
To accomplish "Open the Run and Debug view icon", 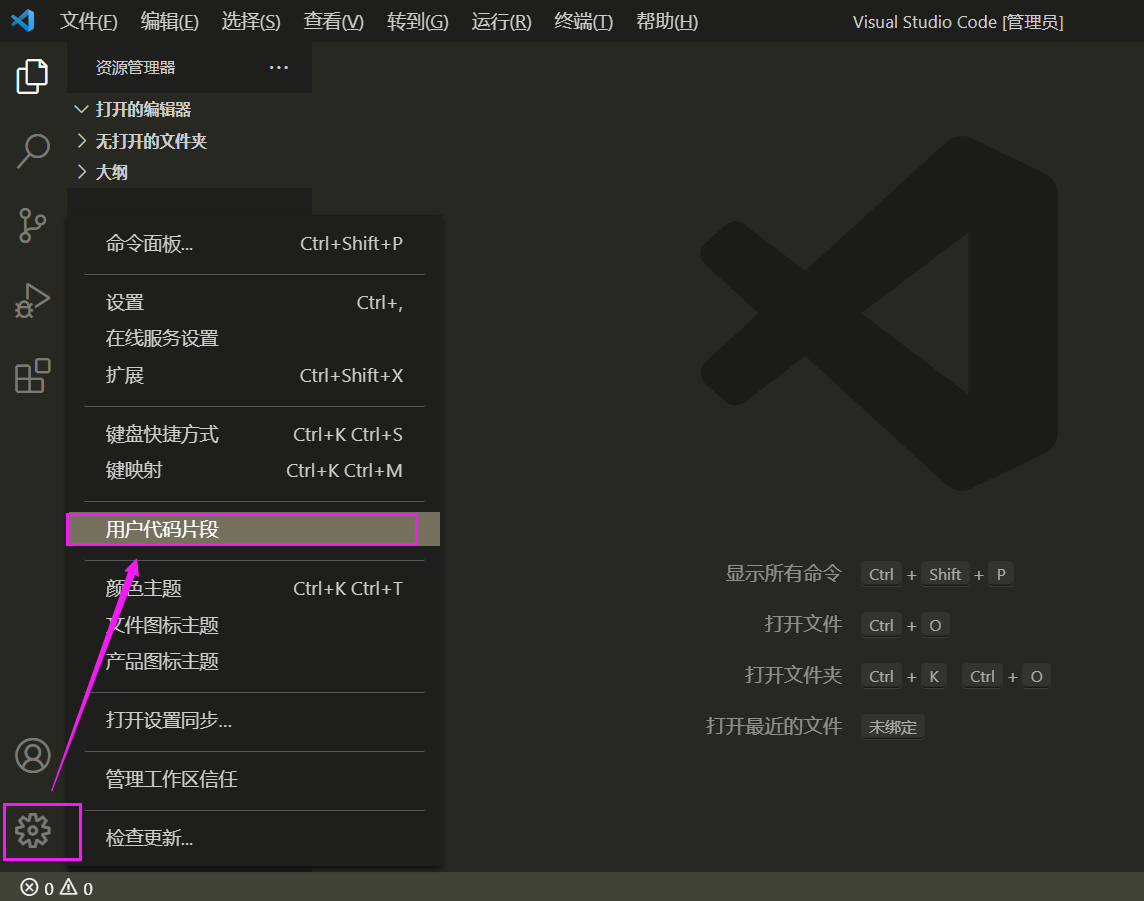I will (32, 301).
